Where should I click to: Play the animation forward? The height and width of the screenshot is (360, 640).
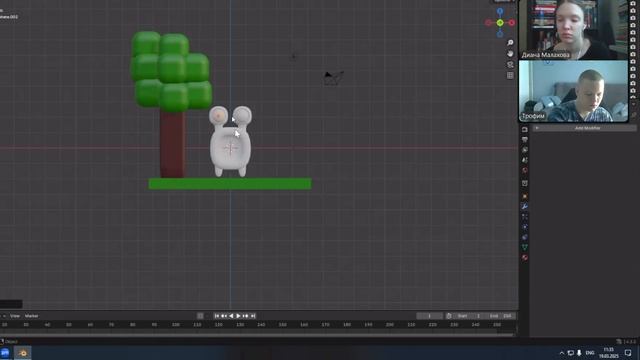click(238, 316)
